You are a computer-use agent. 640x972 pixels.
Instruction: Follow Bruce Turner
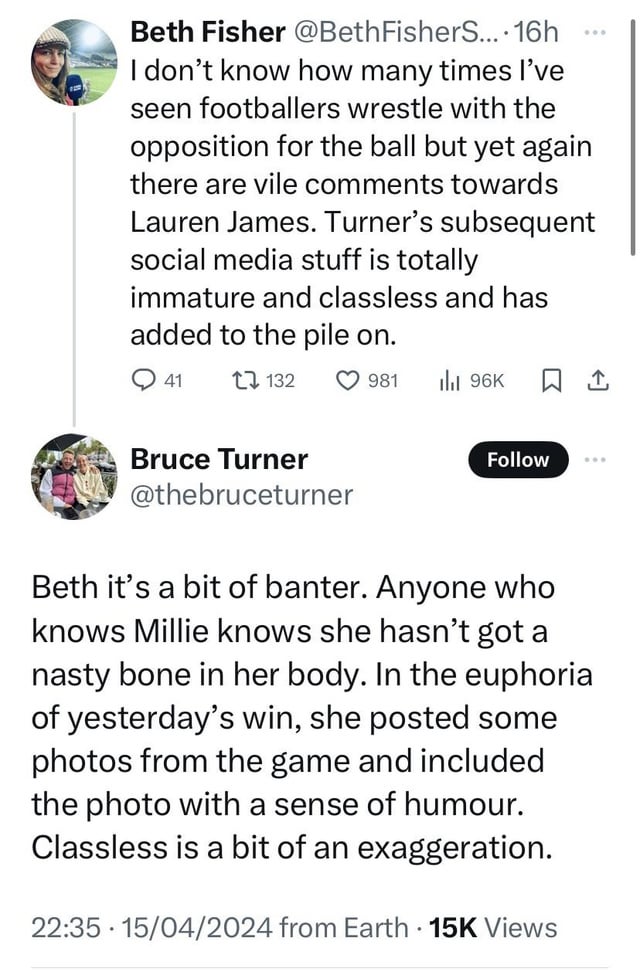pos(518,460)
